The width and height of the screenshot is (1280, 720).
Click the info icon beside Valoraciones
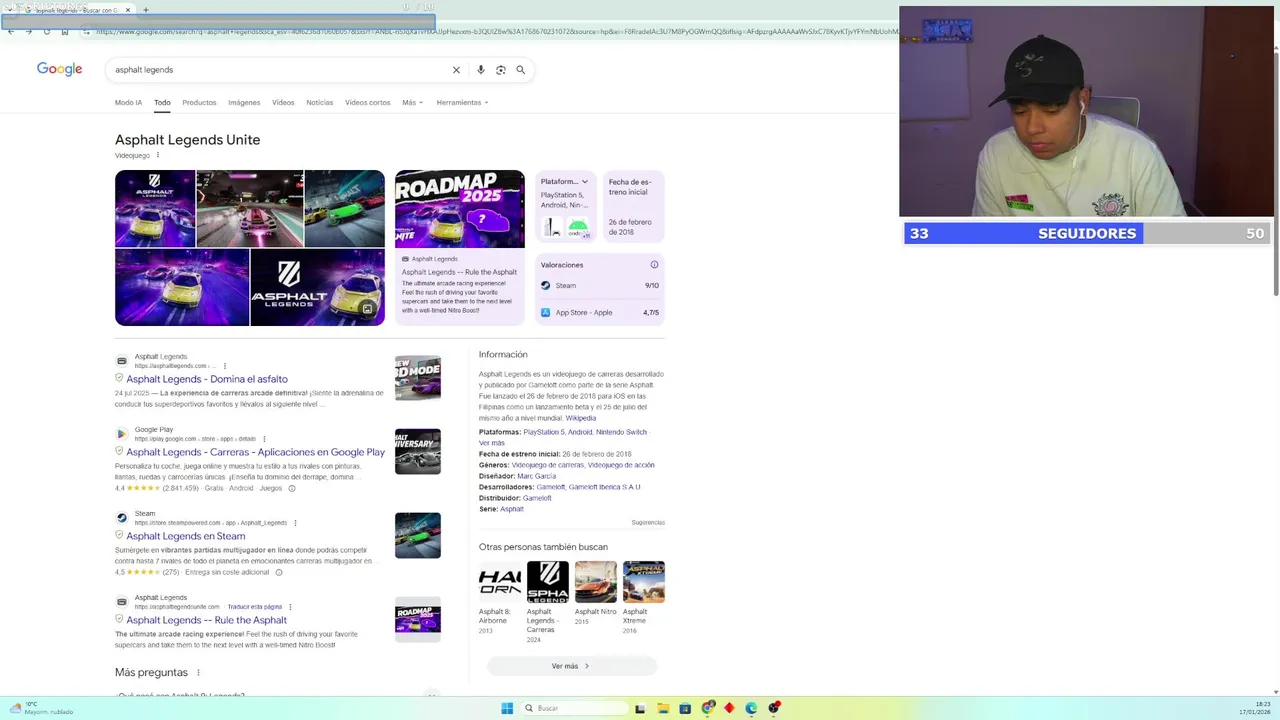pos(654,265)
